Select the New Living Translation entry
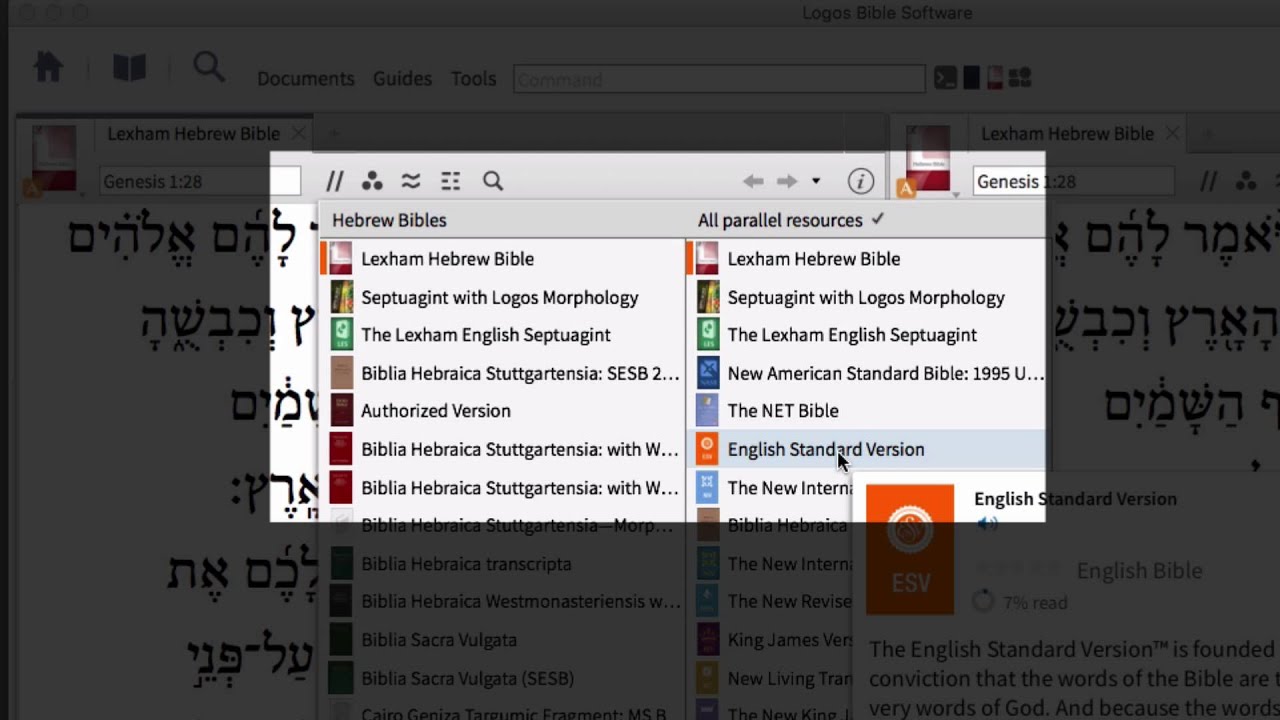This screenshot has height=720, width=1280. click(x=770, y=677)
